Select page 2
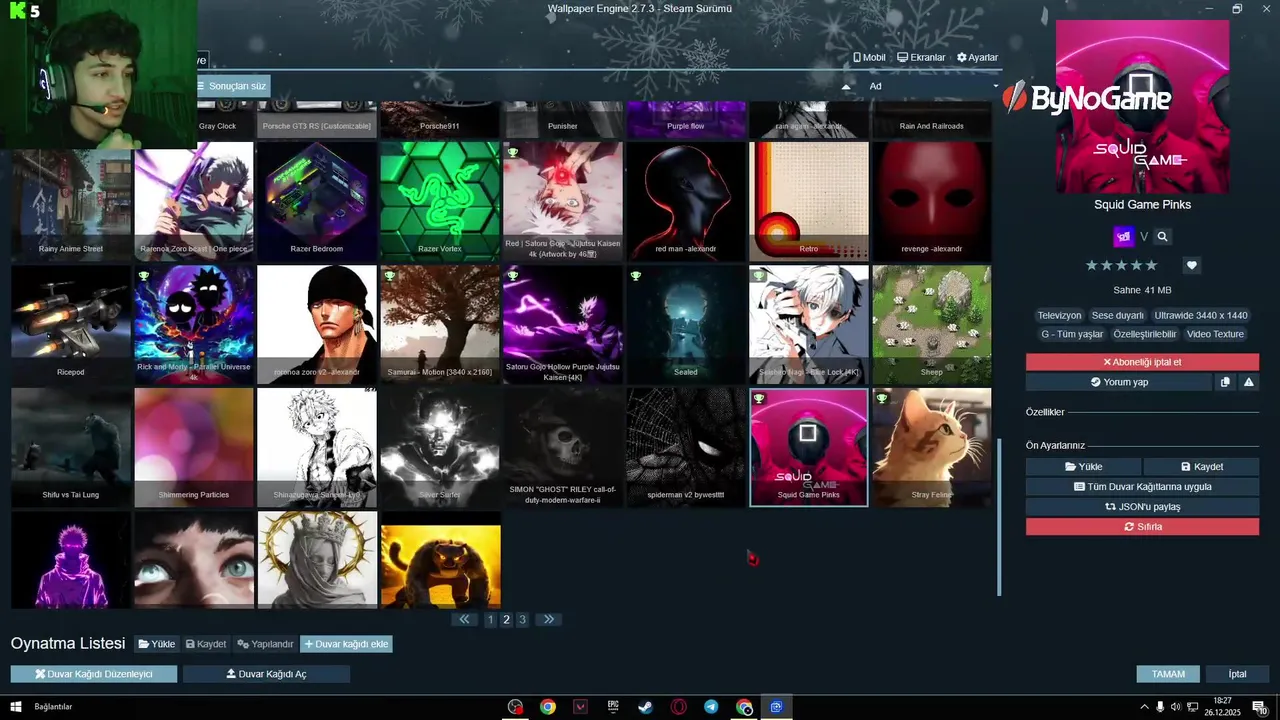 (x=506, y=620)
